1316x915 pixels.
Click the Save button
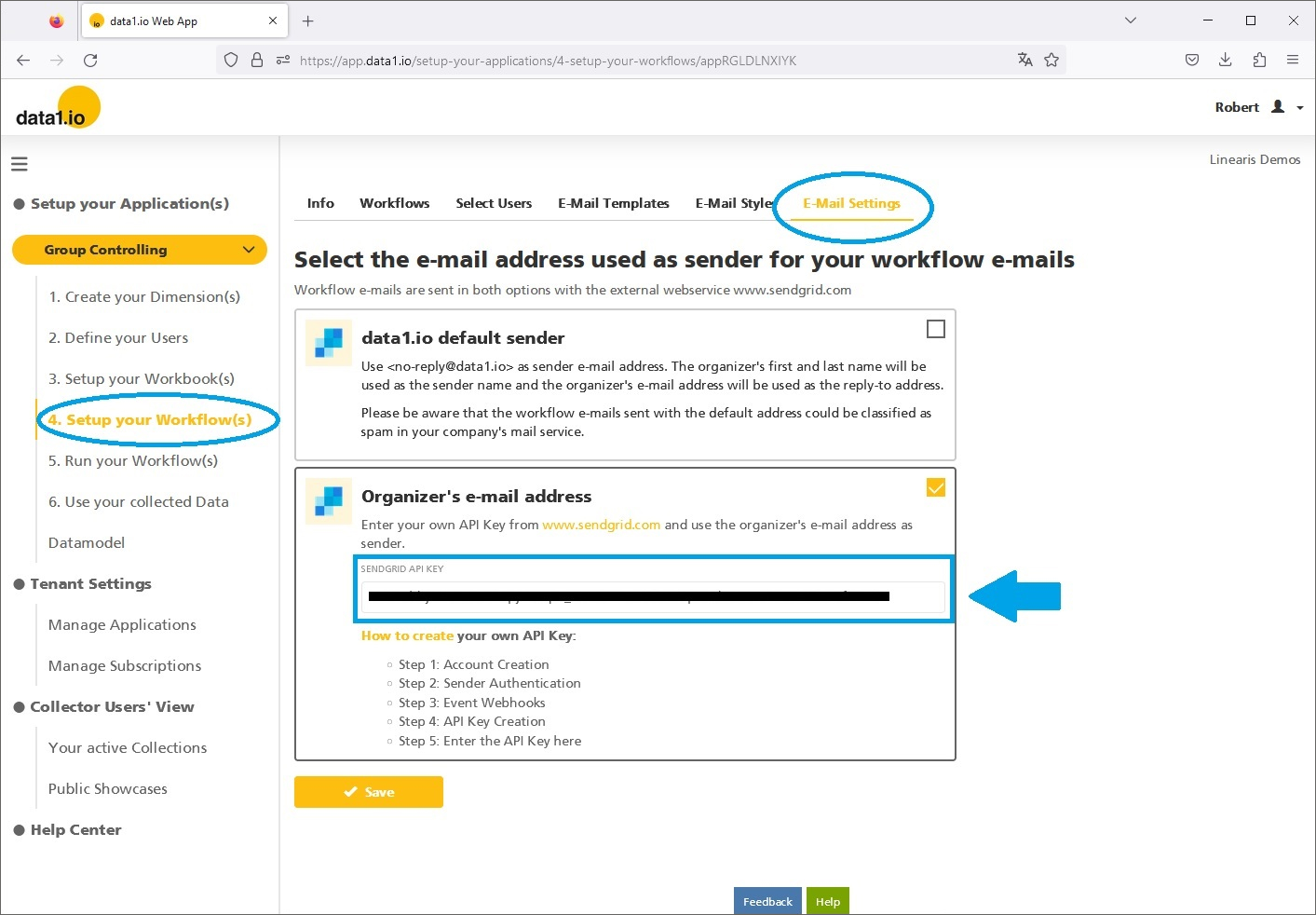pyautogui.click(x=369, y=792)
